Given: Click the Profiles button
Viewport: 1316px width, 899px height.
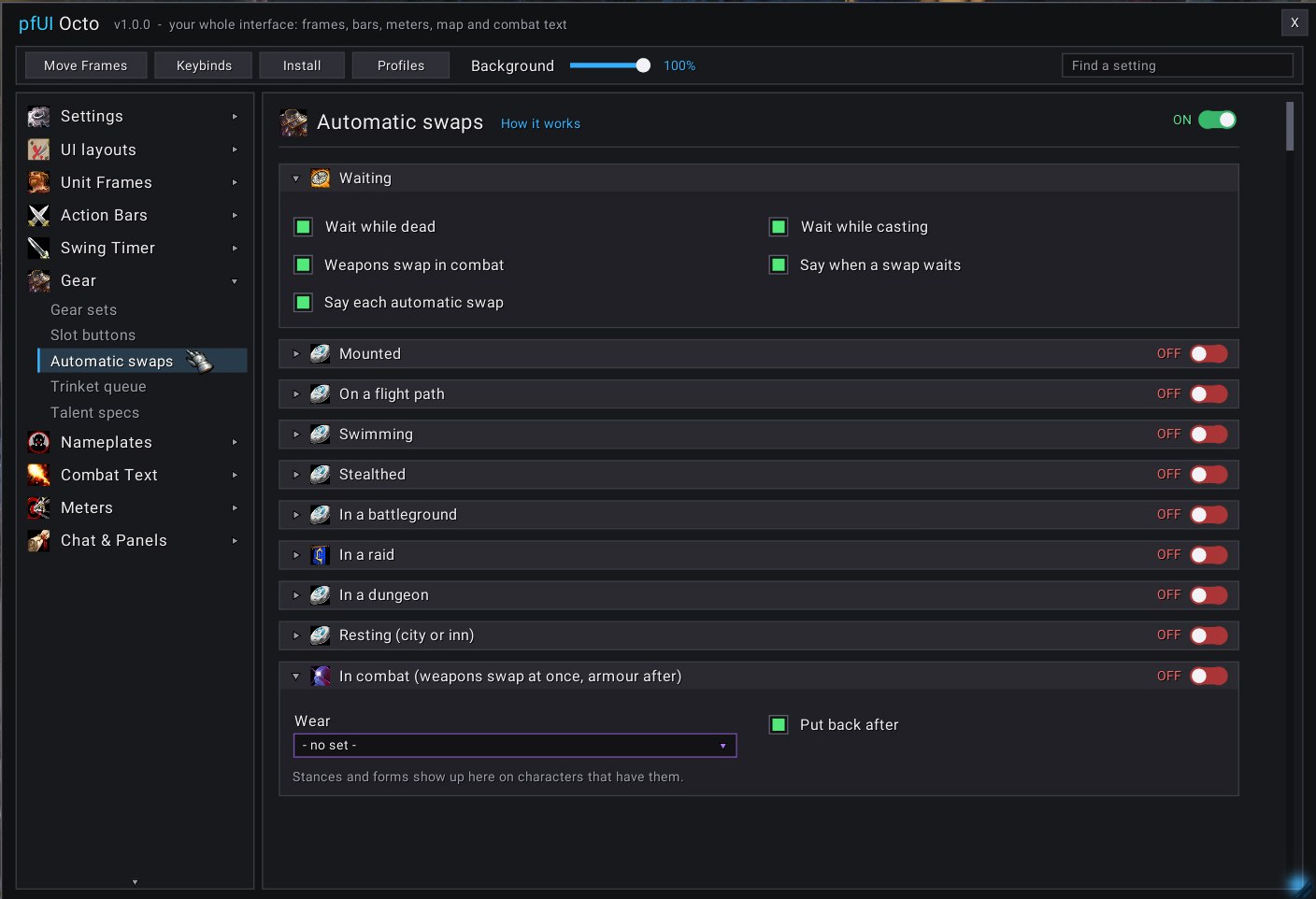Looking at the screenshot, I should 401,65.
